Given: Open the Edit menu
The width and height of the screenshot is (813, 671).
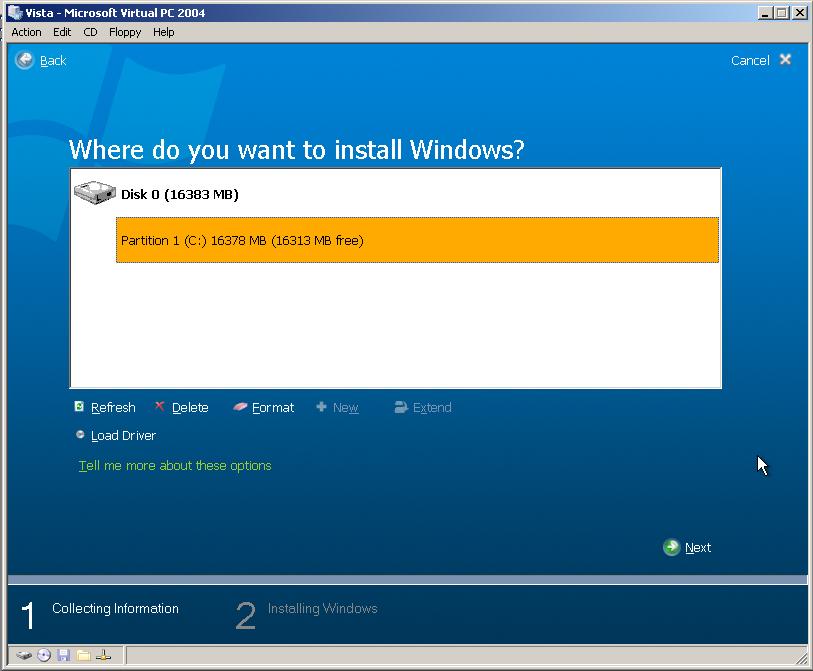Looking at the screenshot, I should pyautogui.click(x=62, y=32).
